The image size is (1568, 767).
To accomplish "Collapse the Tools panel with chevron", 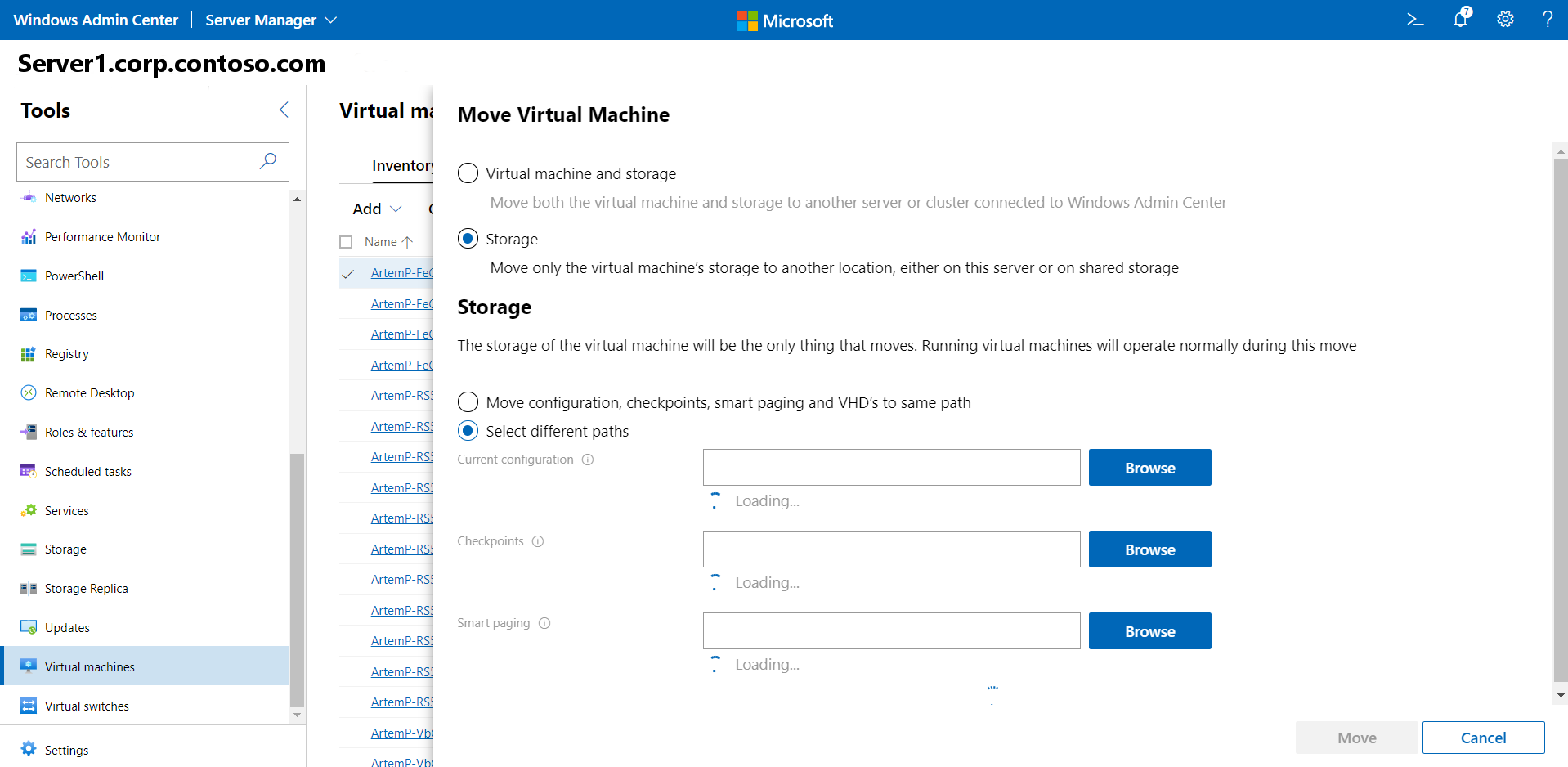I will click(x=284, y=110).
